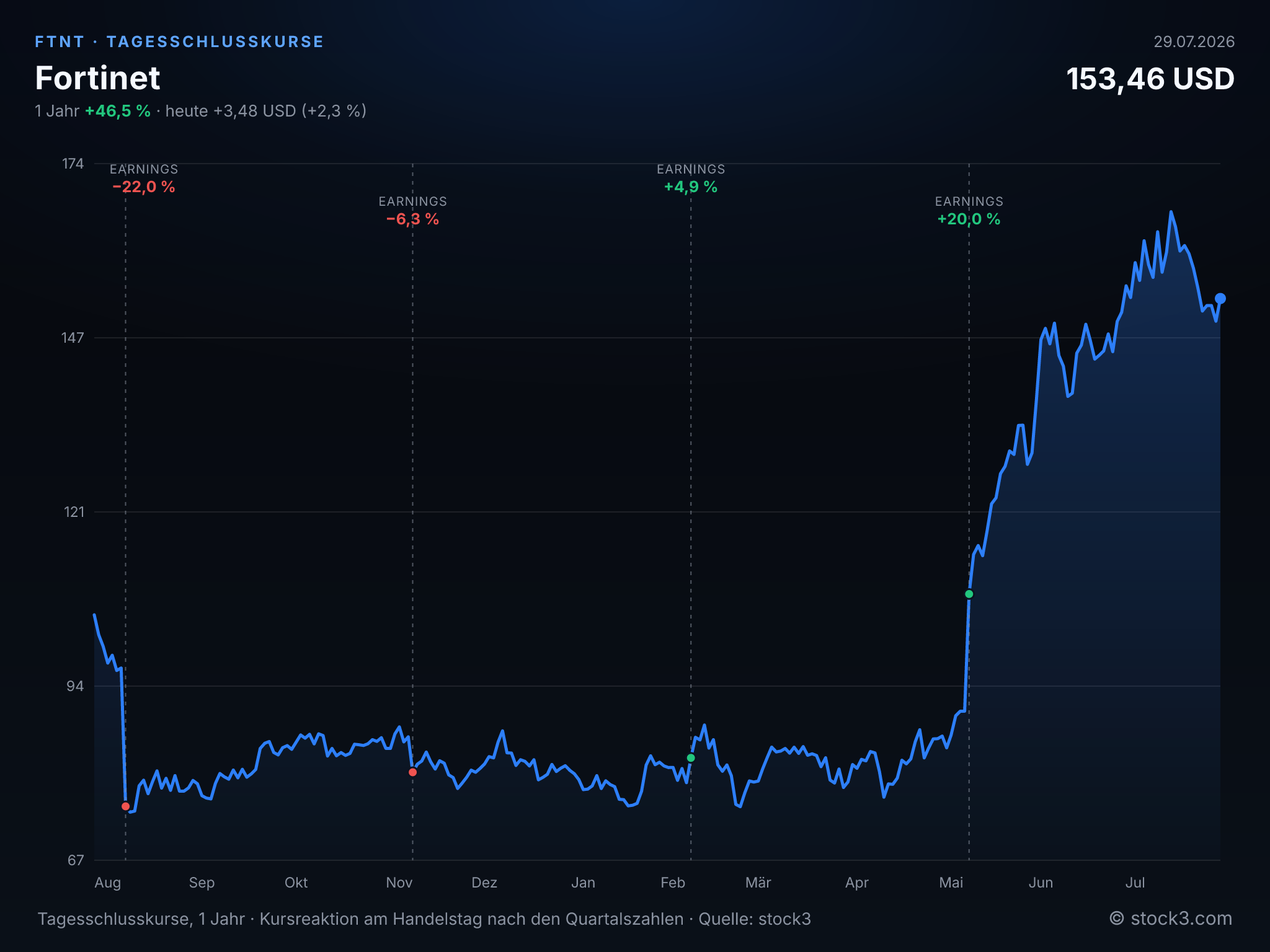Viewport: 1270px width, 952px height.
Task: Click the Aug x-axis label
Action: coord(108,883)
